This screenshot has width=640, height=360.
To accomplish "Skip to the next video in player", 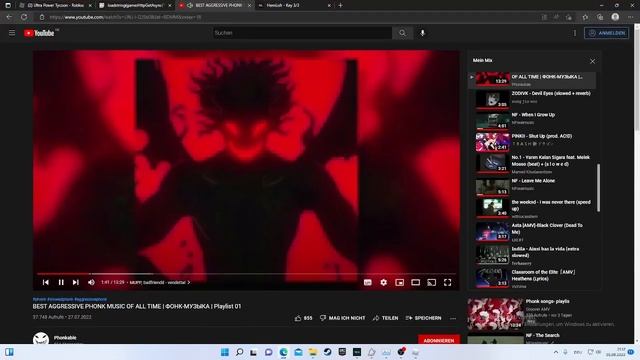I will point(76,282).
